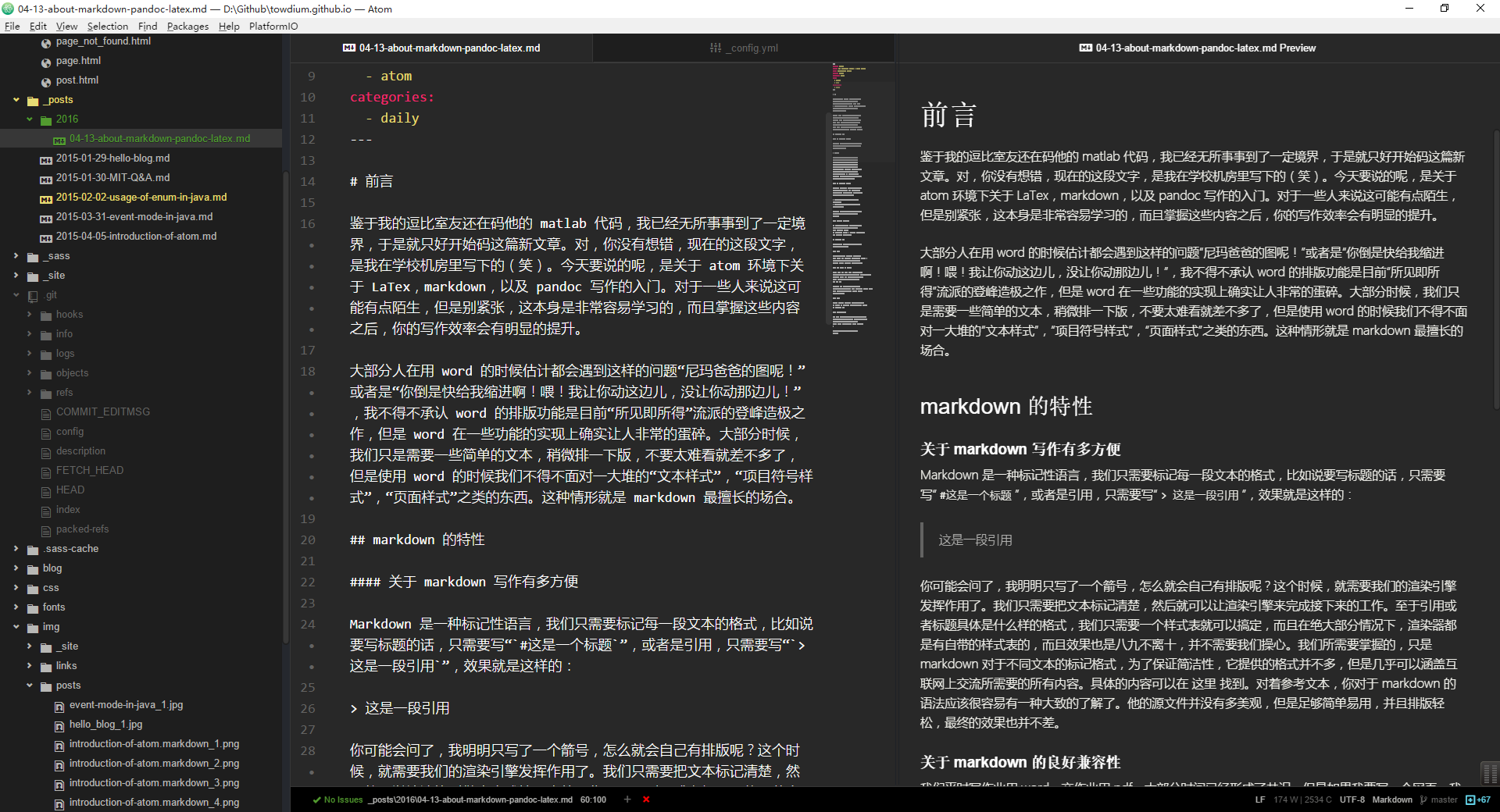
Task: Click the image icon of event-mode-in-java_1.jpg
Action: pyautogui.click(x=59, y=707)
